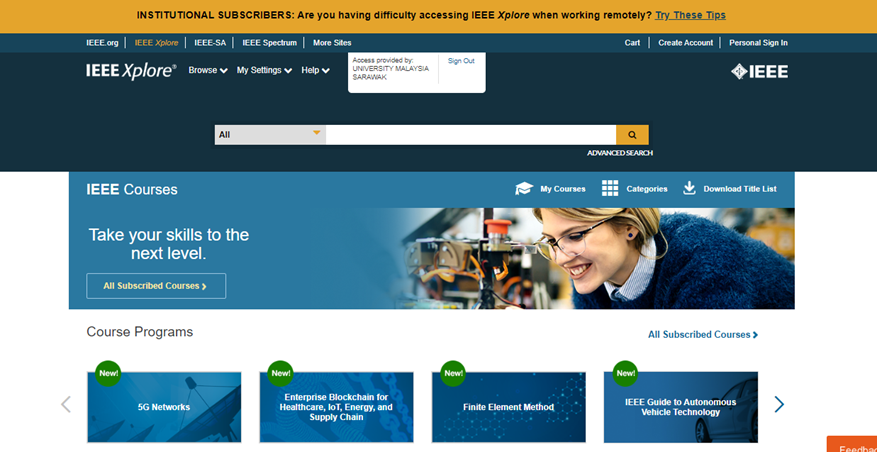Image resolution: width=877 pixels, height=452 pixels.
Task: Open the Cart link
Action: [633, 43]
